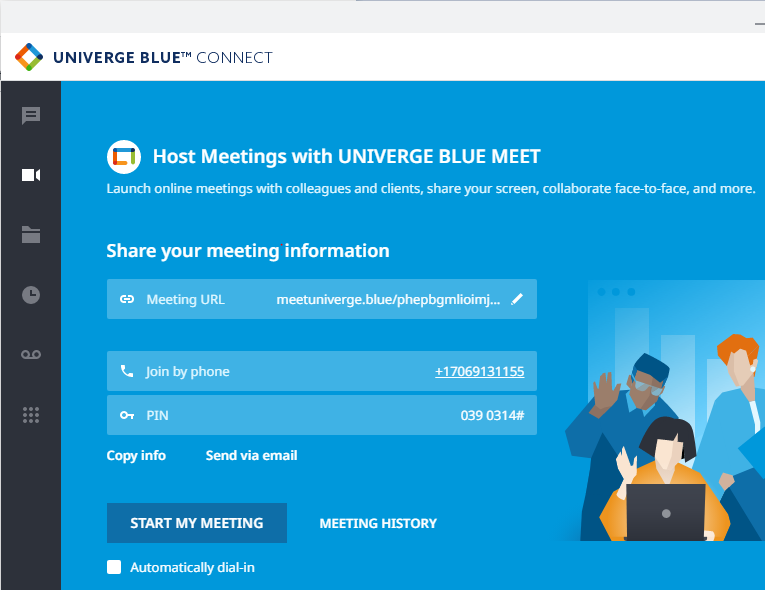The height and width of the screenshot is (590, 765).
Task: Click the meeting URL text field
Action: click(388, 299)
